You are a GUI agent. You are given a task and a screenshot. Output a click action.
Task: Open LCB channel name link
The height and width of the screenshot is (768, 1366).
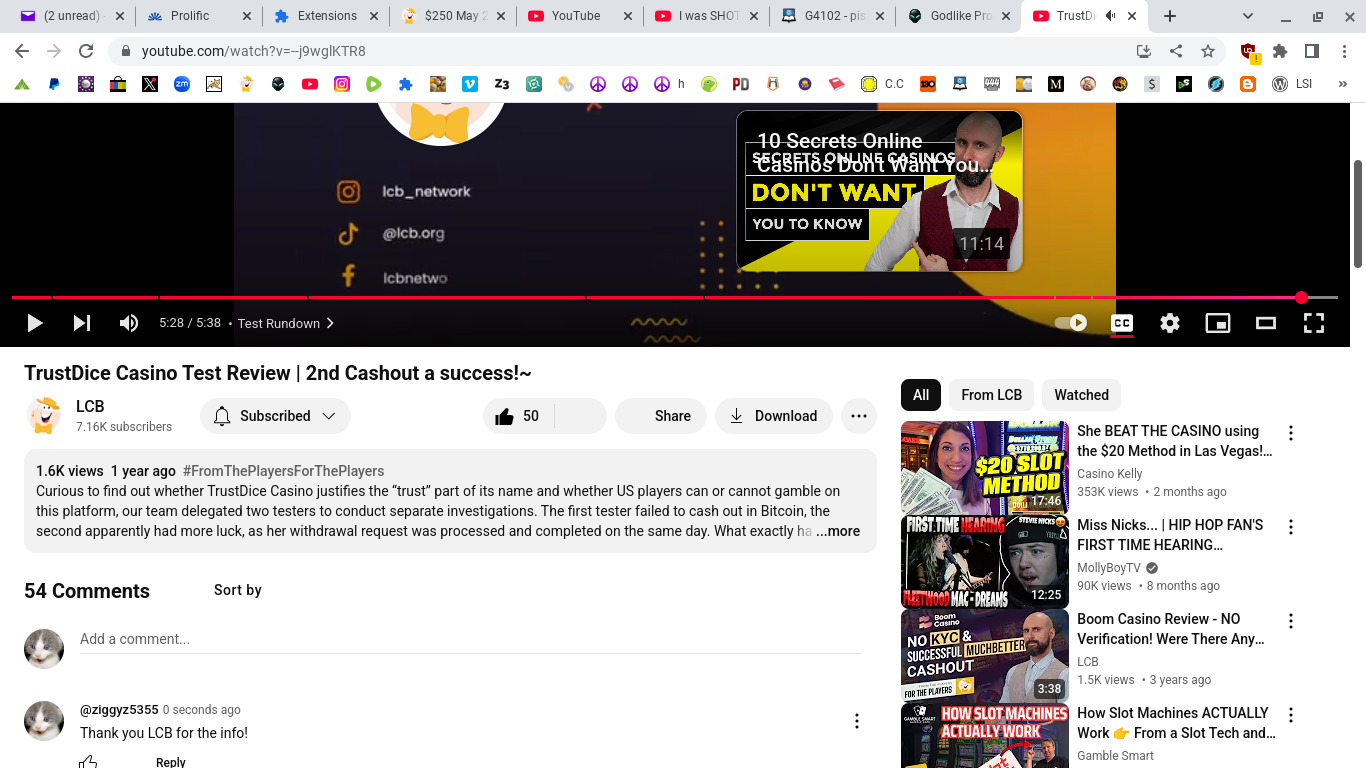90,406
